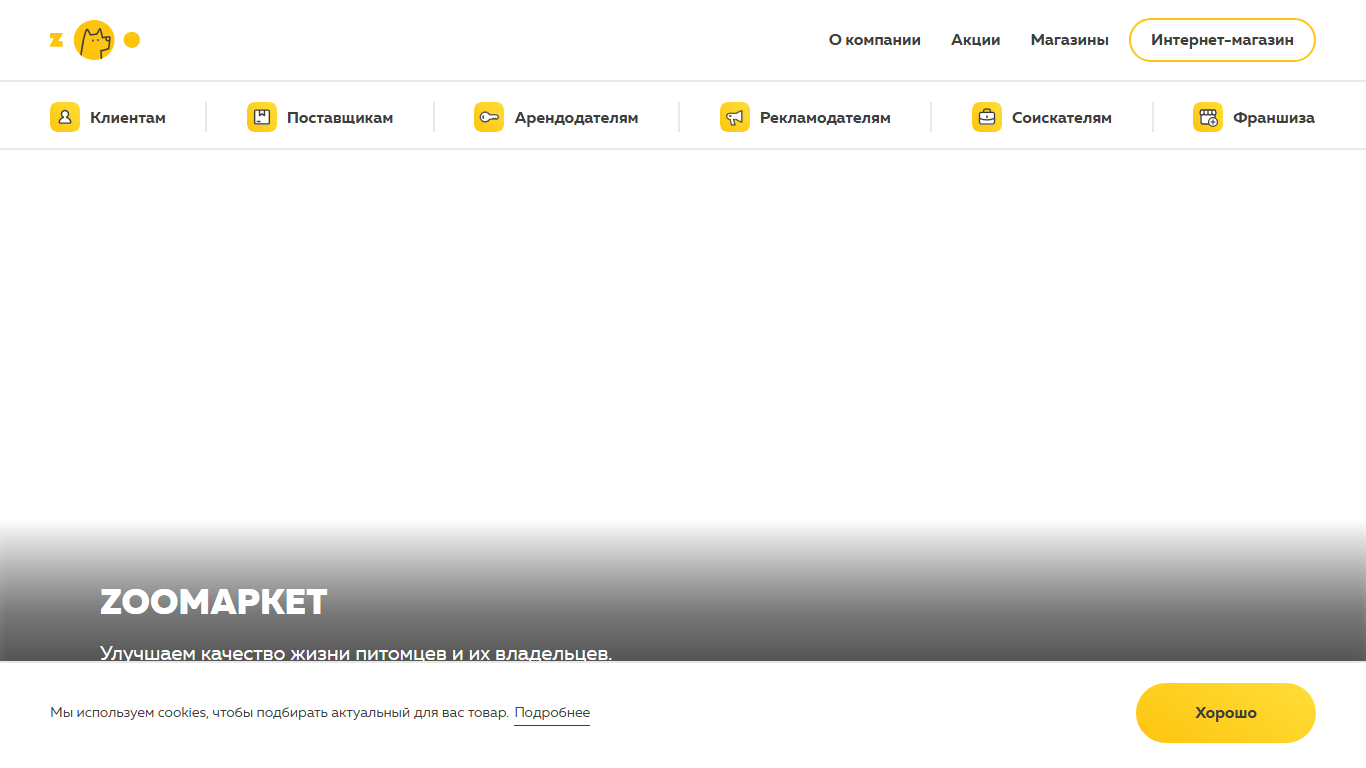Select the Клиентам section
Screen dimensions: 1366x768
pyautogui.click(x=108, y=117)
